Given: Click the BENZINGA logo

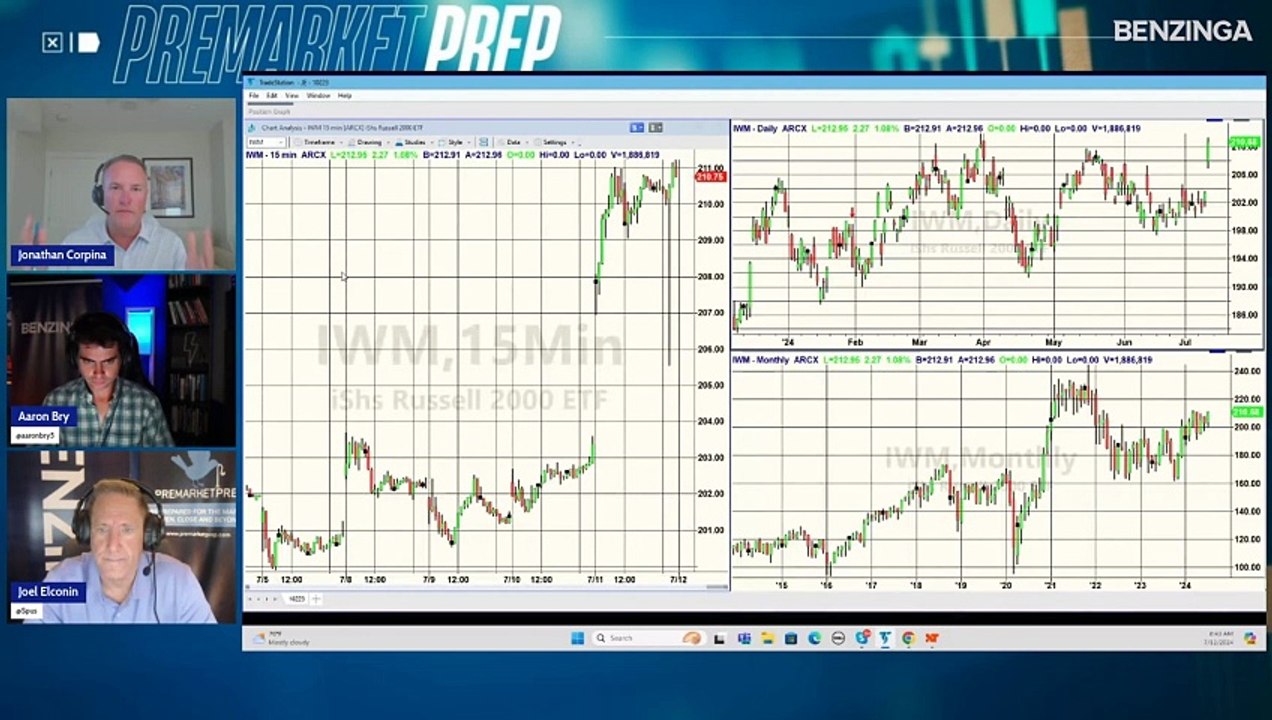Looking at the screenshot, I should click(x=1183, y=31).
